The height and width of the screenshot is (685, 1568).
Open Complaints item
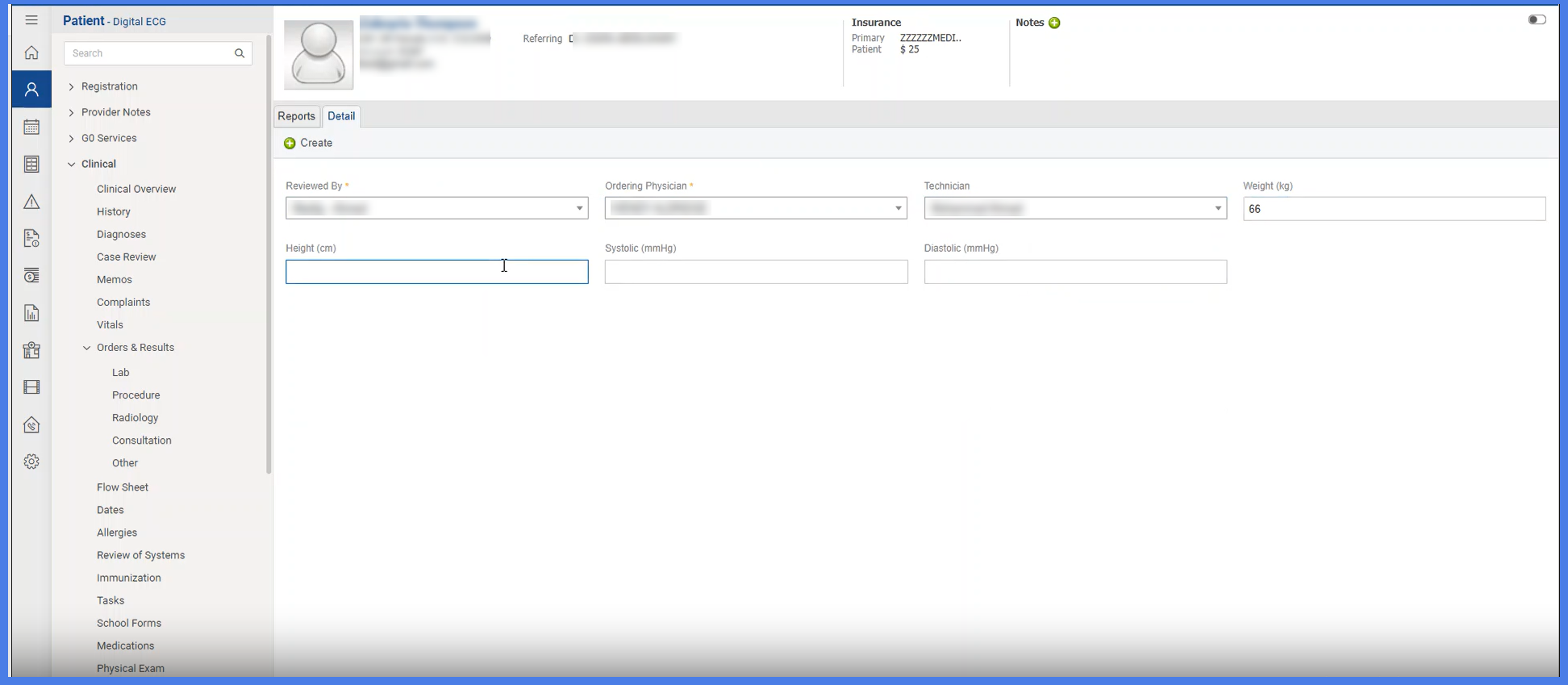pos(123,302)
